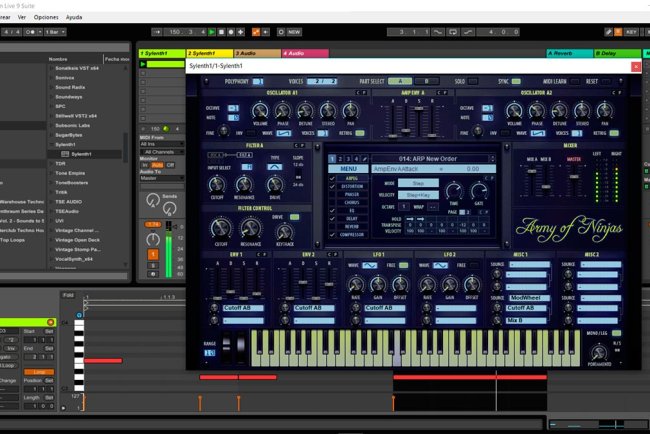The height and width of the screenshot is (434, 650).
Task: Click the Oscillator A1 Volume knob
Action: point(260,111)
